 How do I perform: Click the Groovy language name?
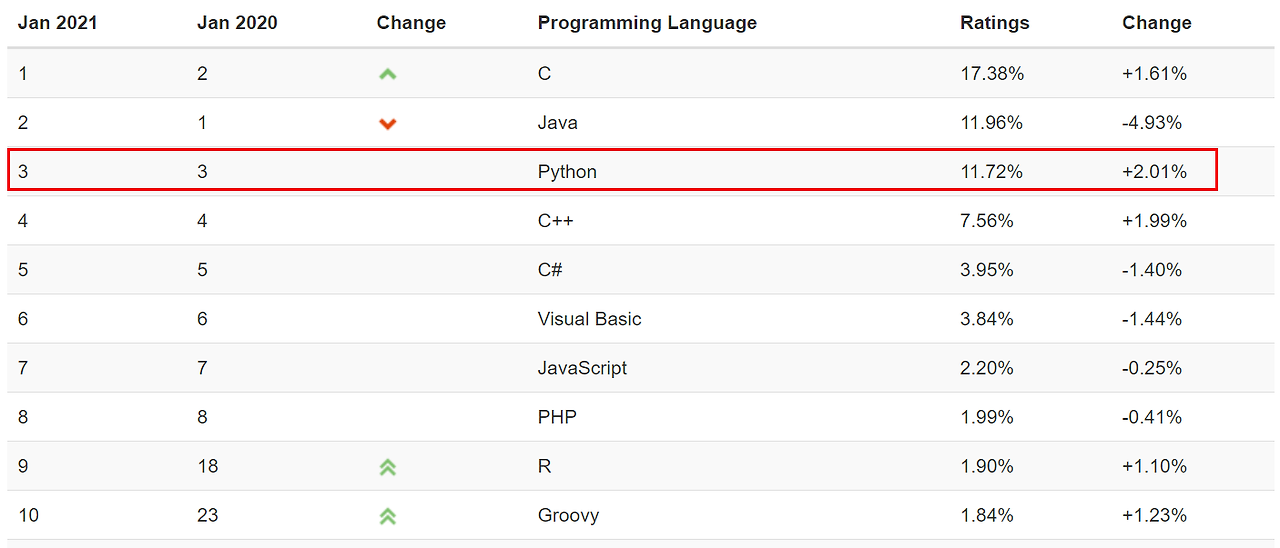[x=568, y=516]
